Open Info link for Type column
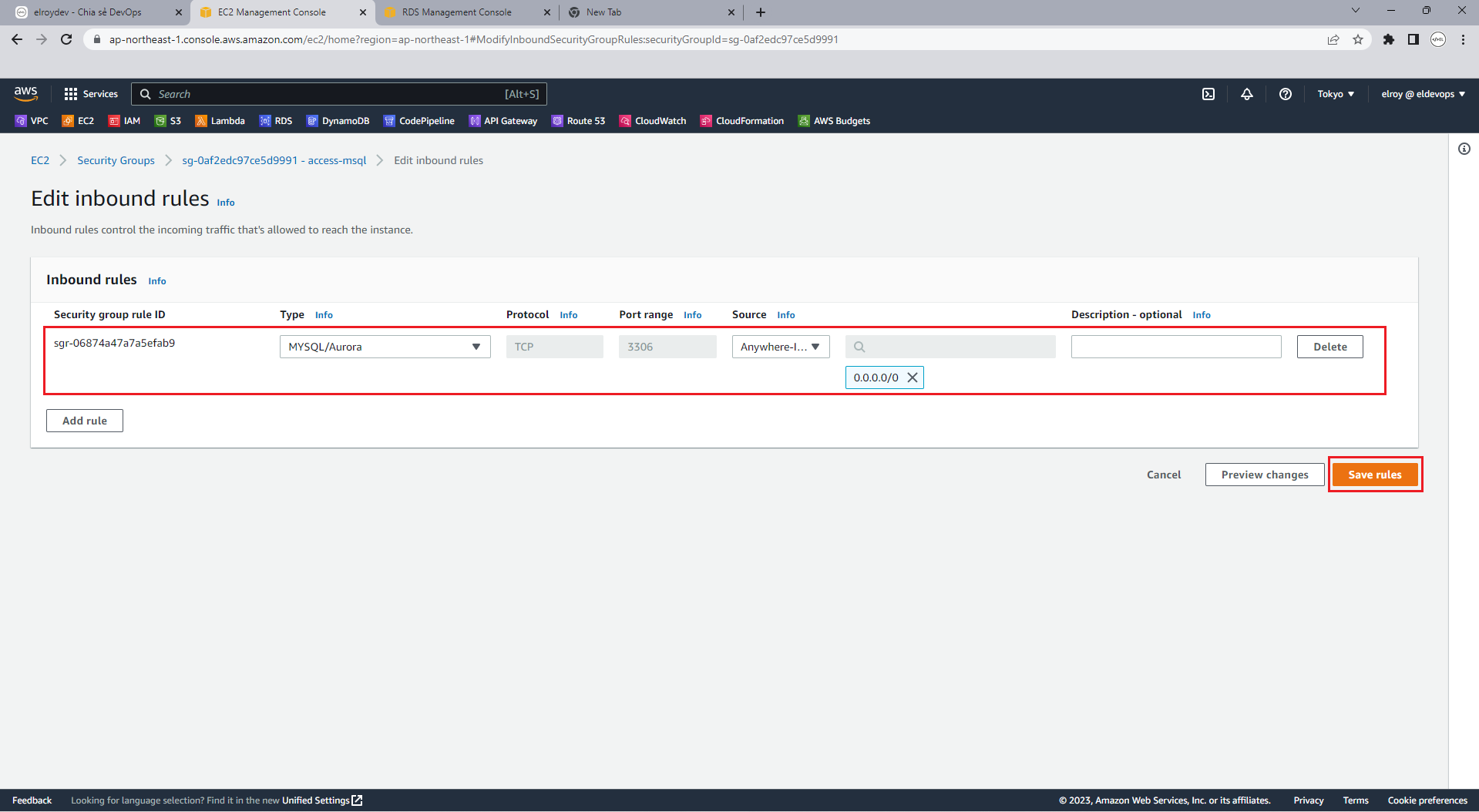The image size is (1479, 812). pos(324,315)
